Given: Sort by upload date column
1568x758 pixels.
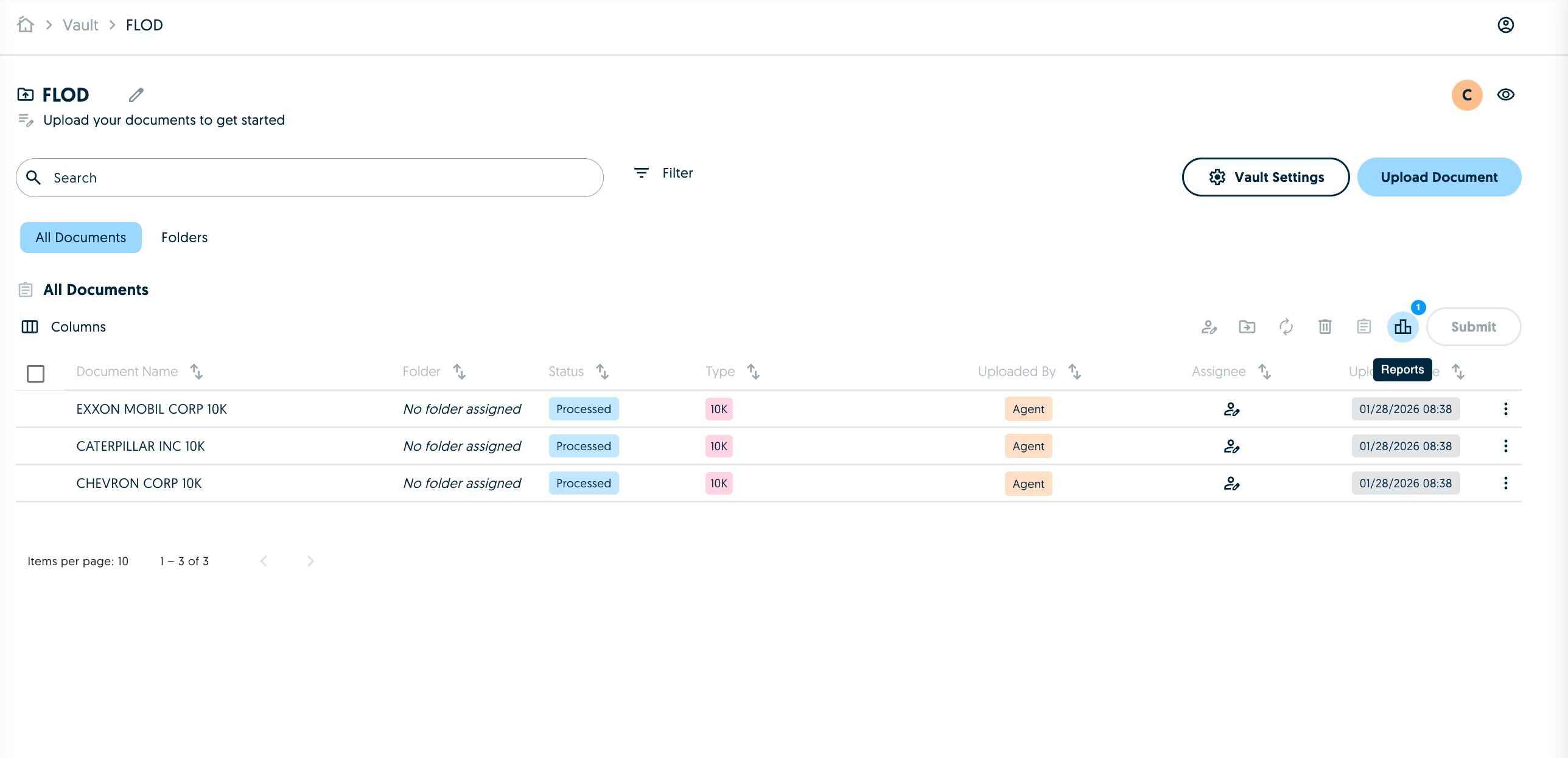Looking at the screenshot, I should (1458, 372).
